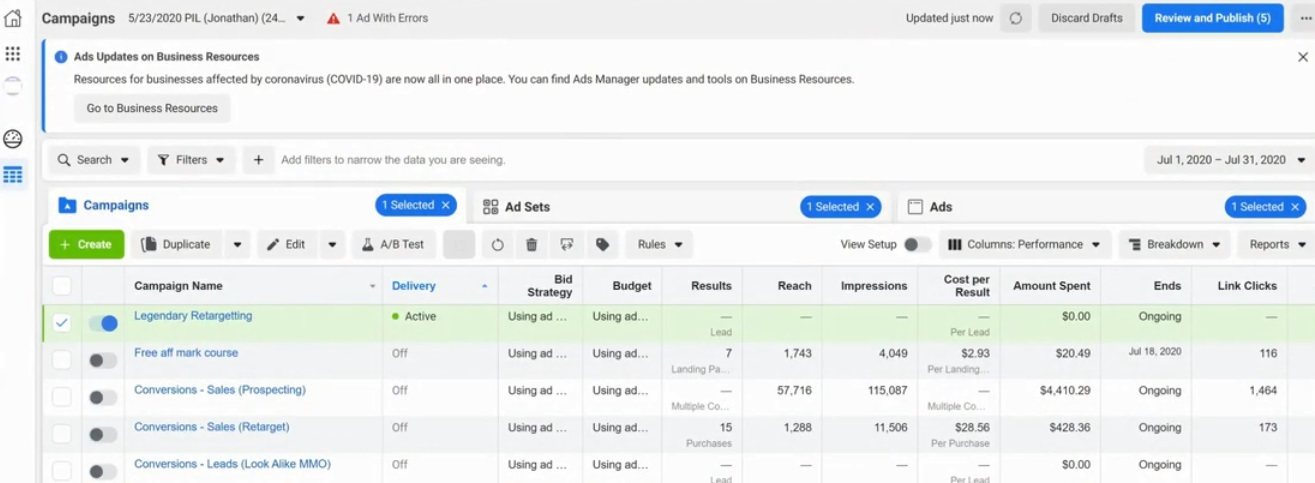Sort by the Delivery column header
This screenshot has width=1315, height=483.
[440, 286]
